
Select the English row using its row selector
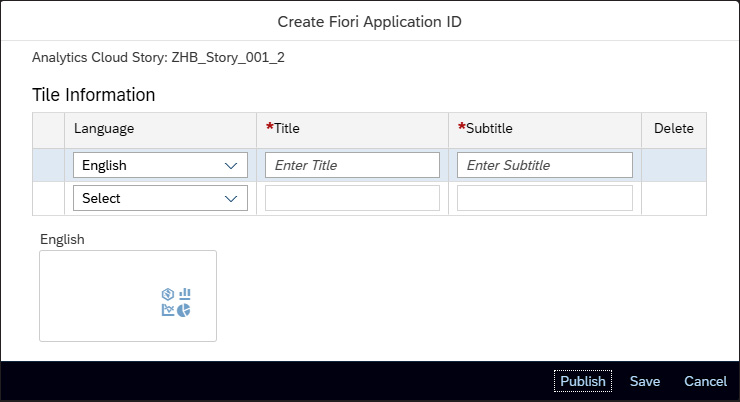coord(49,165)
